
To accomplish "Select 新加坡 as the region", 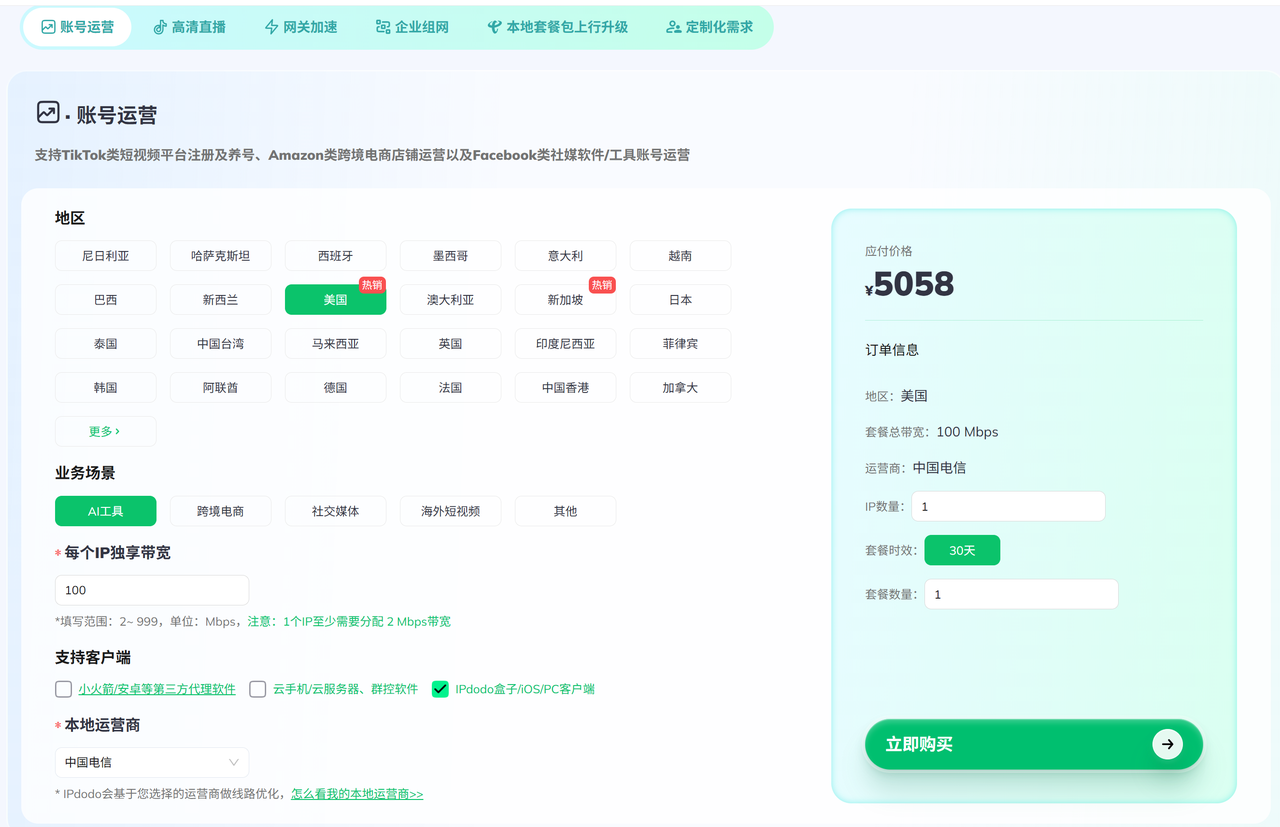I will click(x=565, y=299).
